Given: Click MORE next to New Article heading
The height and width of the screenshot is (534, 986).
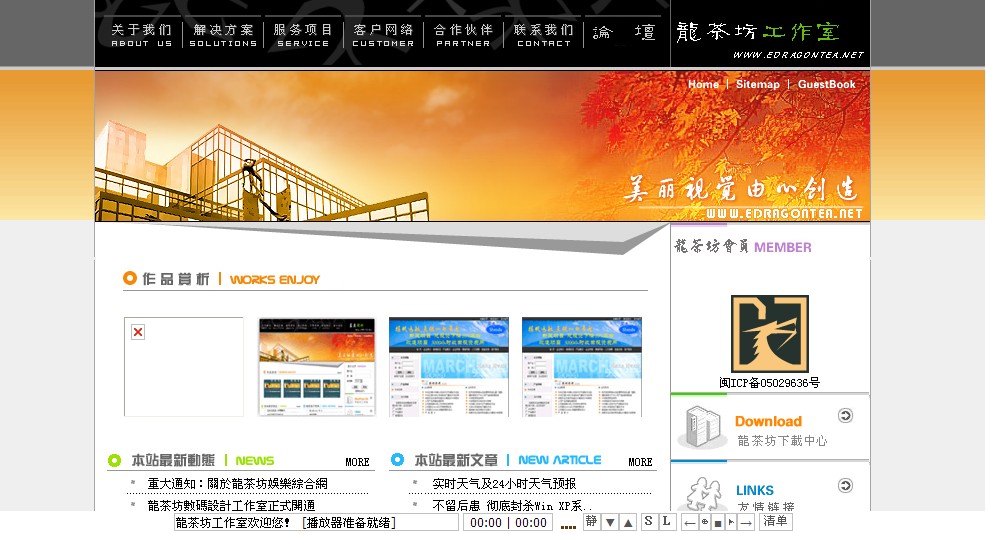Looking at the screenshot, I should [640, 462].
